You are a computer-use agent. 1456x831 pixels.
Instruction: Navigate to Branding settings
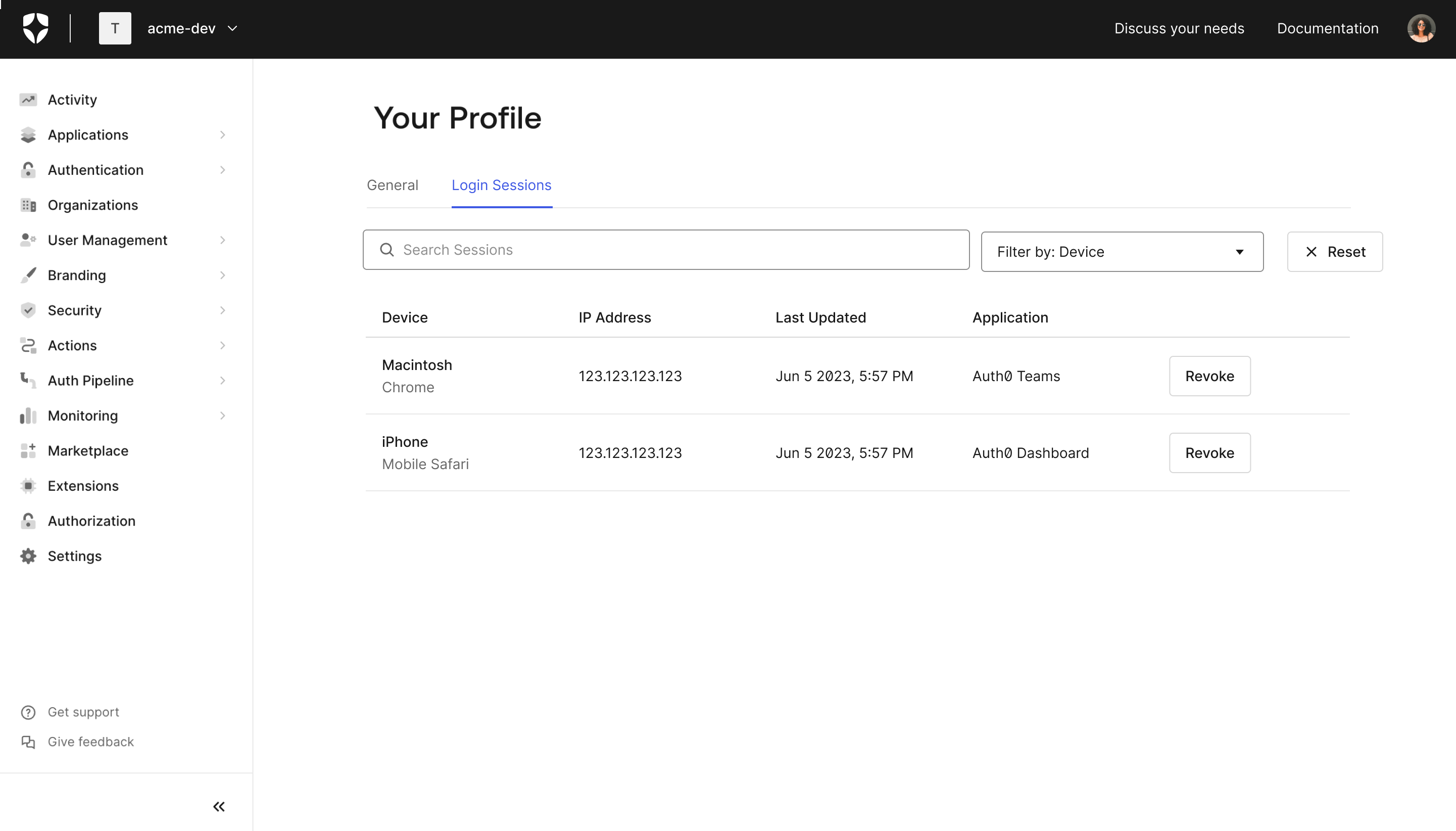[x=77, y=275]
